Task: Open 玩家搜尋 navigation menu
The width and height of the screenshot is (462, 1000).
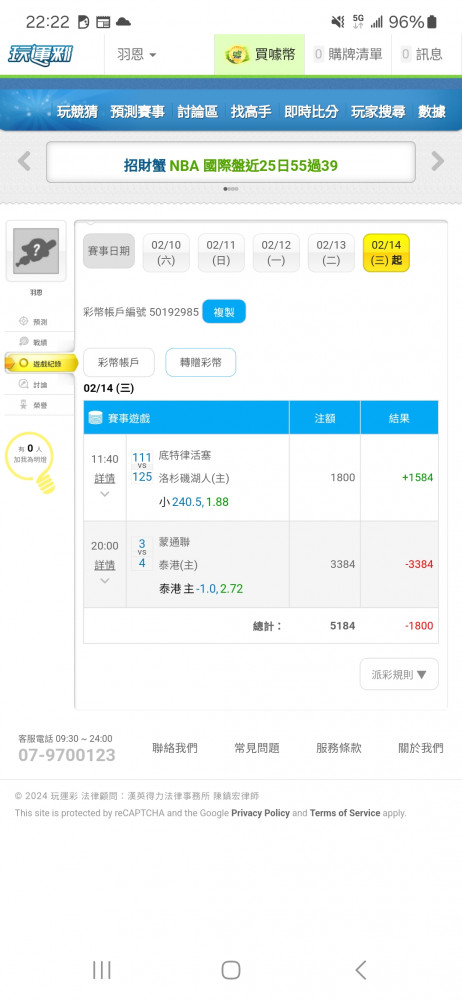Action: tap(378, 112)
